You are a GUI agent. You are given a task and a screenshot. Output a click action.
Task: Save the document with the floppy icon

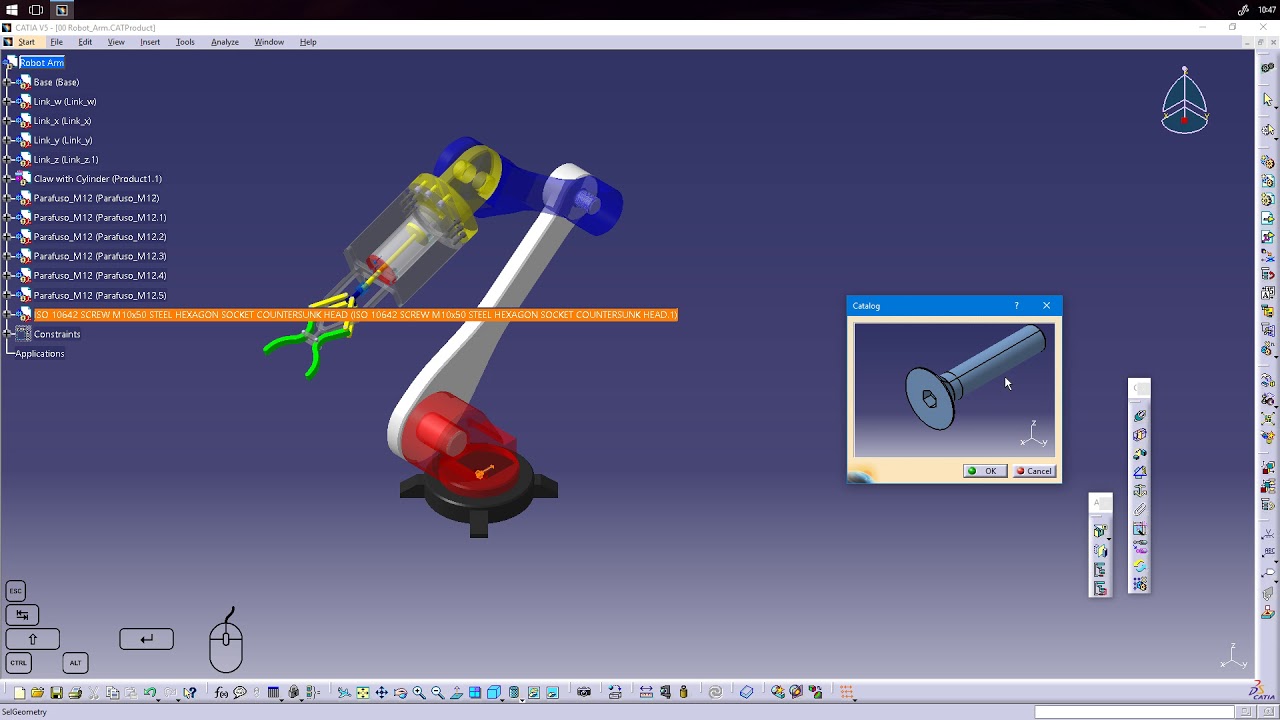click(56, 692)
